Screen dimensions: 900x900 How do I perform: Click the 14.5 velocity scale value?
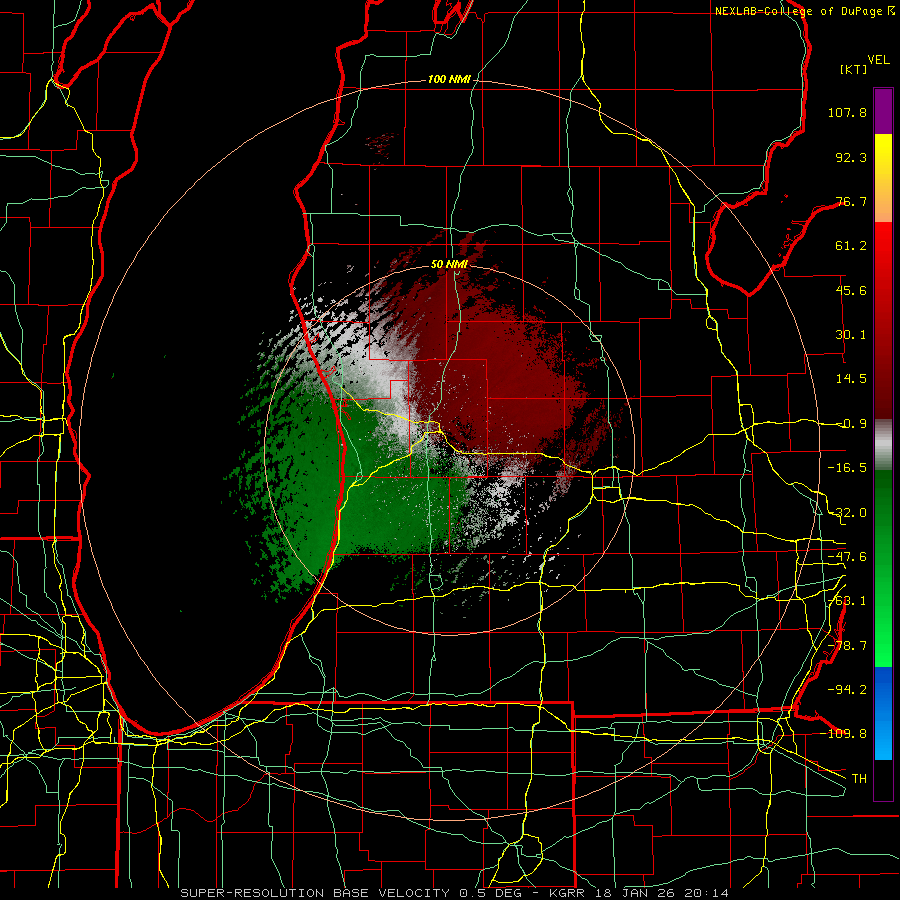(x=851, y=379)
